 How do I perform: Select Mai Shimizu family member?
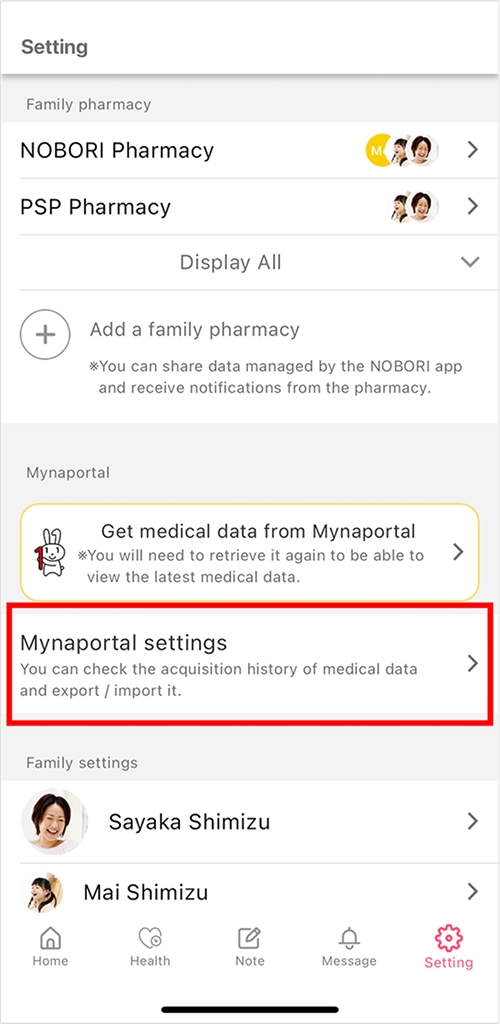pos(249,891)
